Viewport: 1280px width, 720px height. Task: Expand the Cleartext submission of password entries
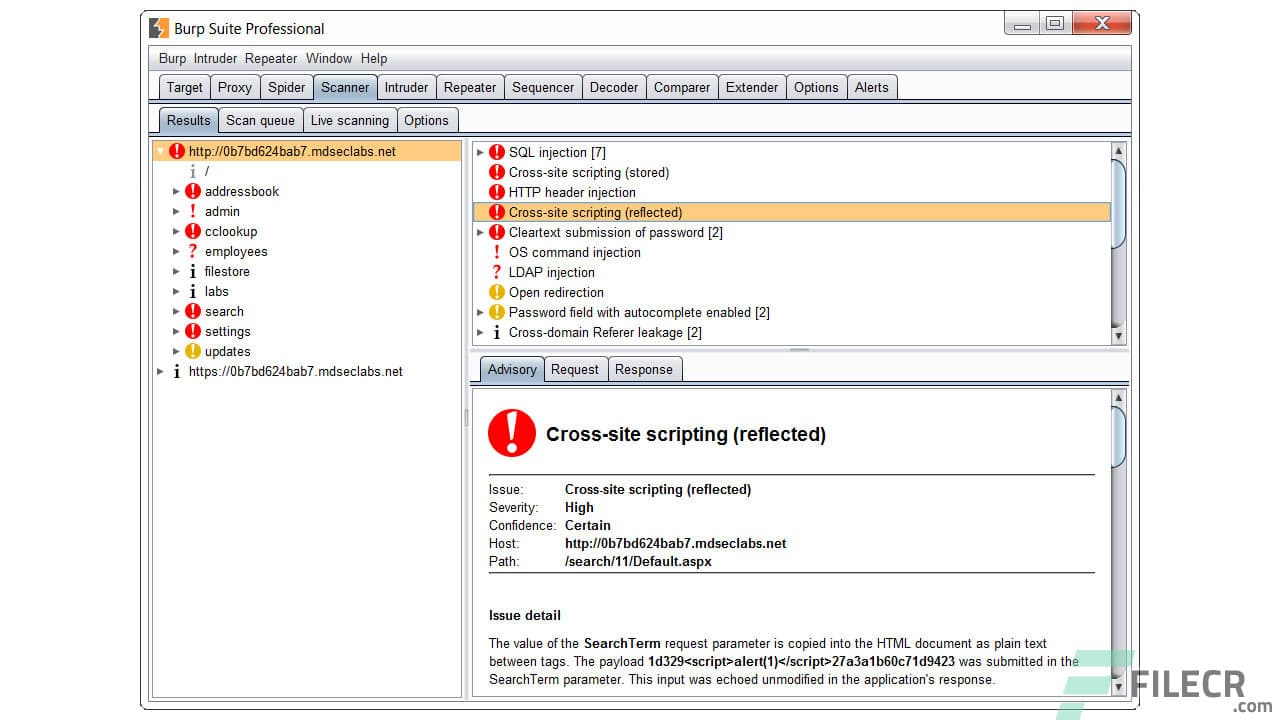482,232
